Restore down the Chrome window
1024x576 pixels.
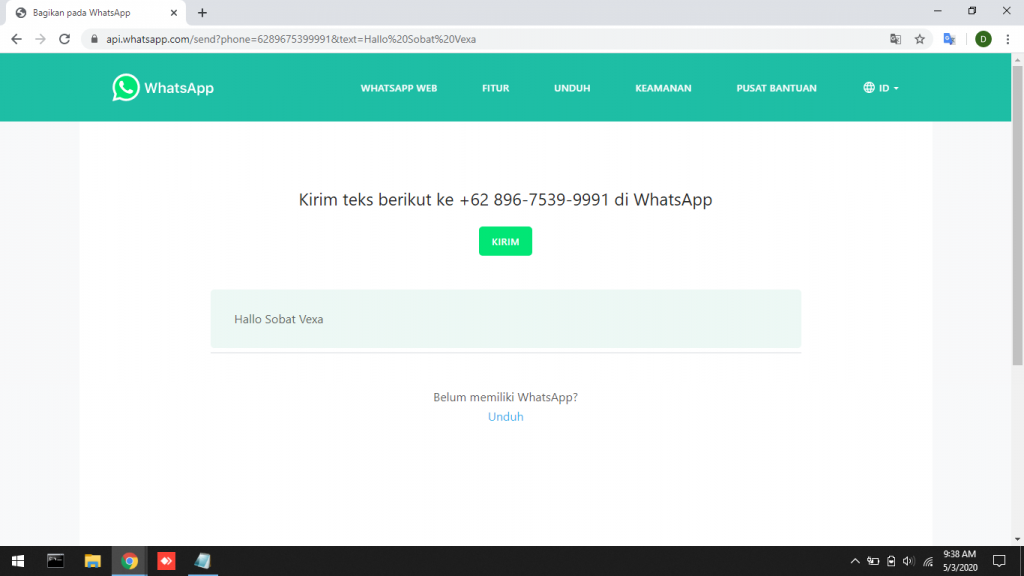(972, 11)
